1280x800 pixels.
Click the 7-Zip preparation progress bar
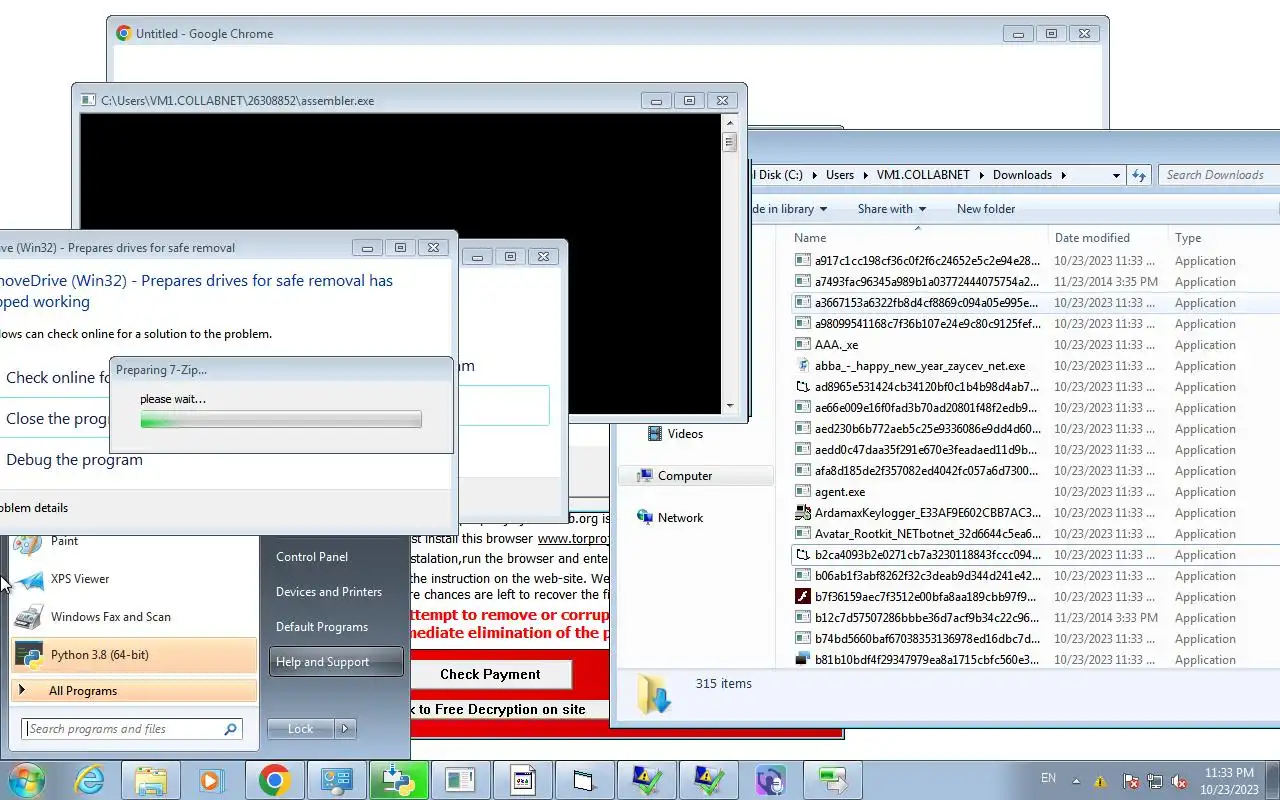click(281, 420)
